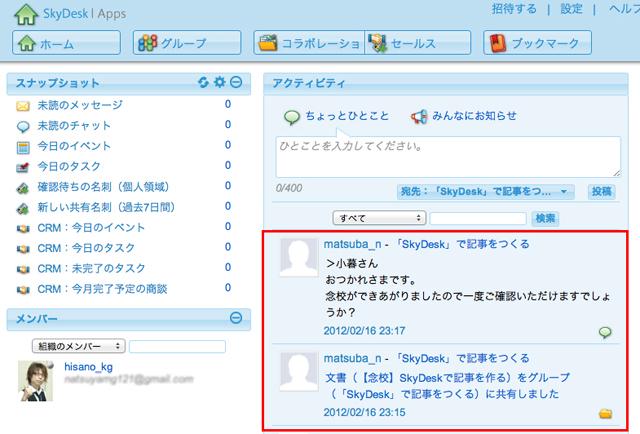Click the SkyDesk green house logo
Image resolution: width=640 pixels, height=434 pixels.
[x=26, y=14]
